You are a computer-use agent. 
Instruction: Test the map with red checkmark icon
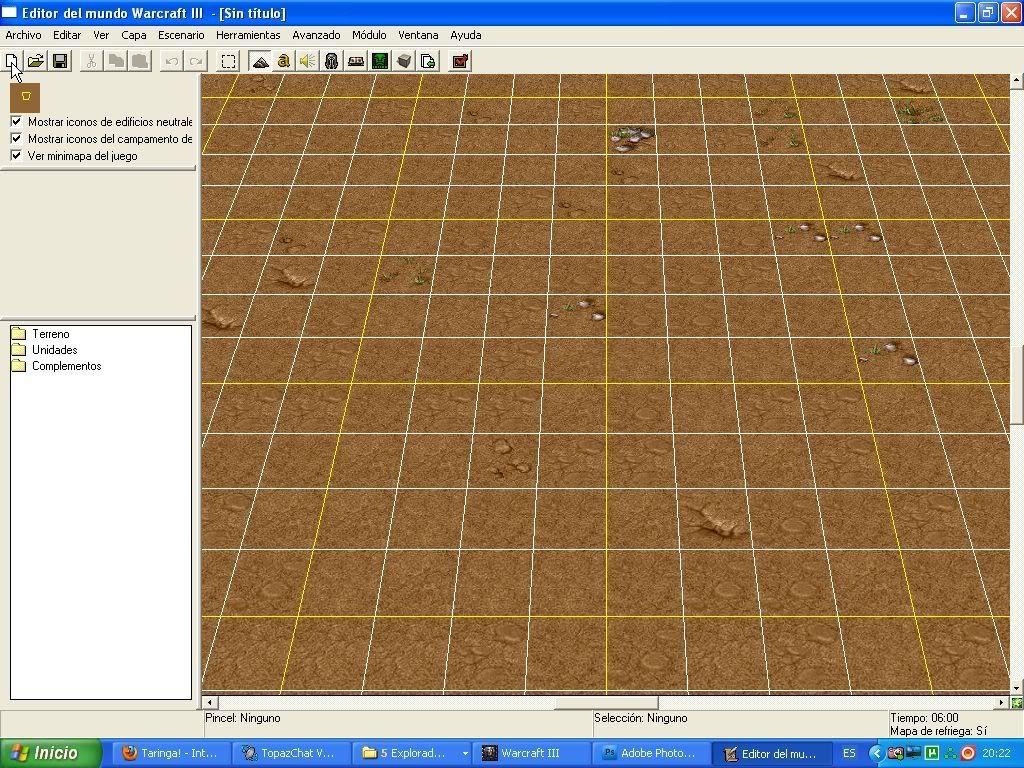coord(460,61)
